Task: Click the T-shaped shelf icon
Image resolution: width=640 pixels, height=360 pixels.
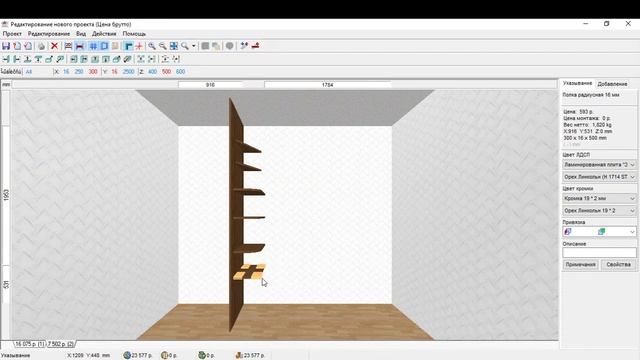Action: [x=38, y=59]
